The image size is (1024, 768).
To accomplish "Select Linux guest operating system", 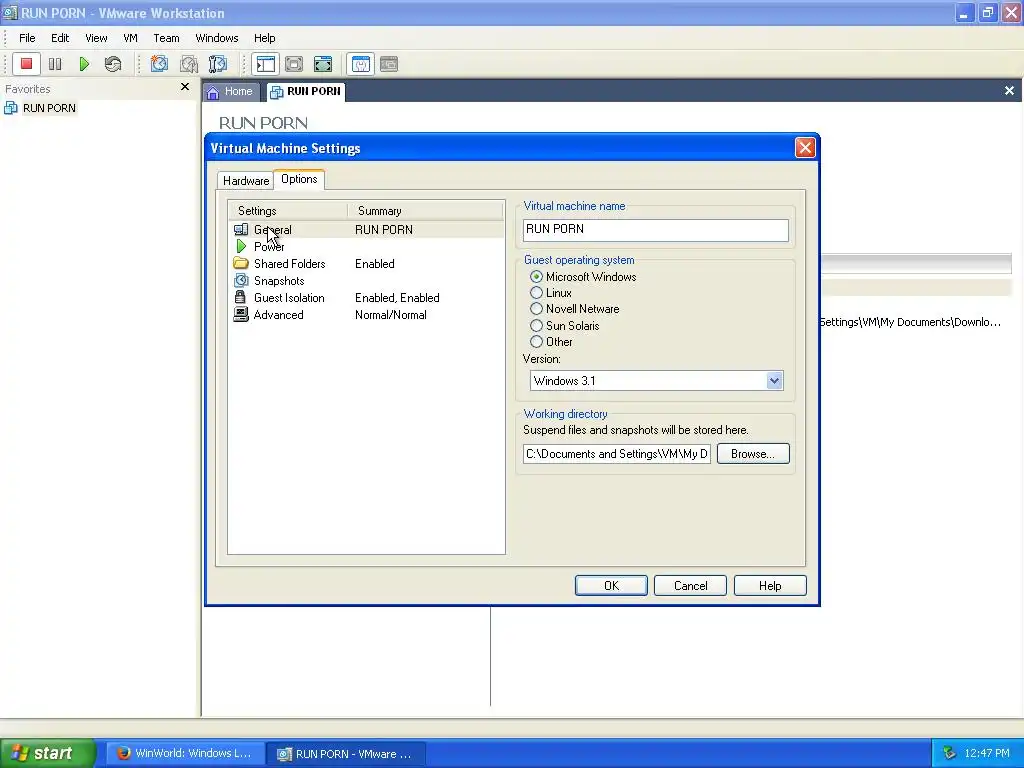I will click(x=536, y=293).
